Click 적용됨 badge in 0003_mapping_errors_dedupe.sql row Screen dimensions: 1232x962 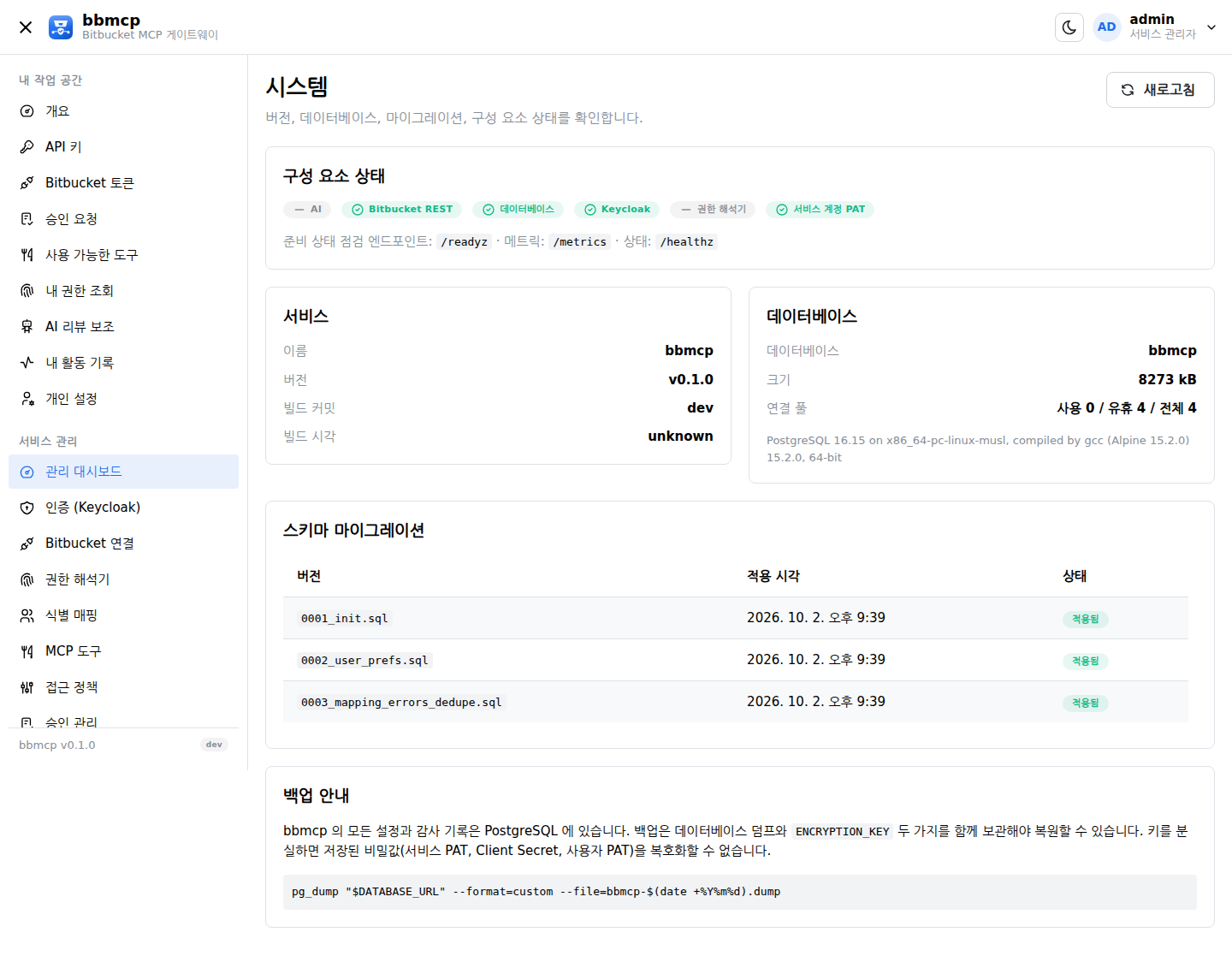pos(1086,703)
